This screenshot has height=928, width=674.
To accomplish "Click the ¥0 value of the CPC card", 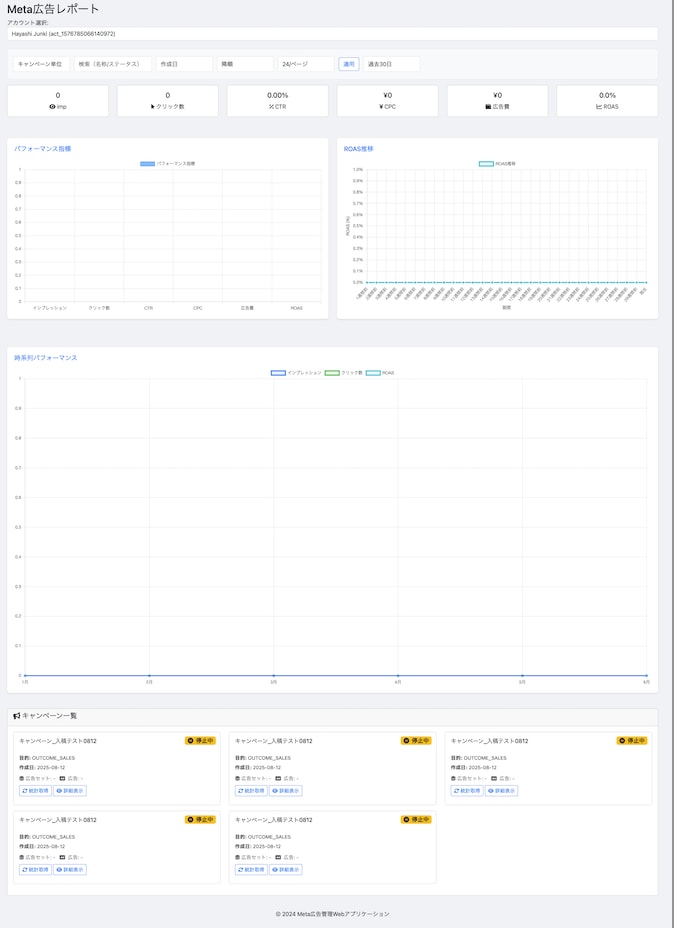I will [388, 95].
